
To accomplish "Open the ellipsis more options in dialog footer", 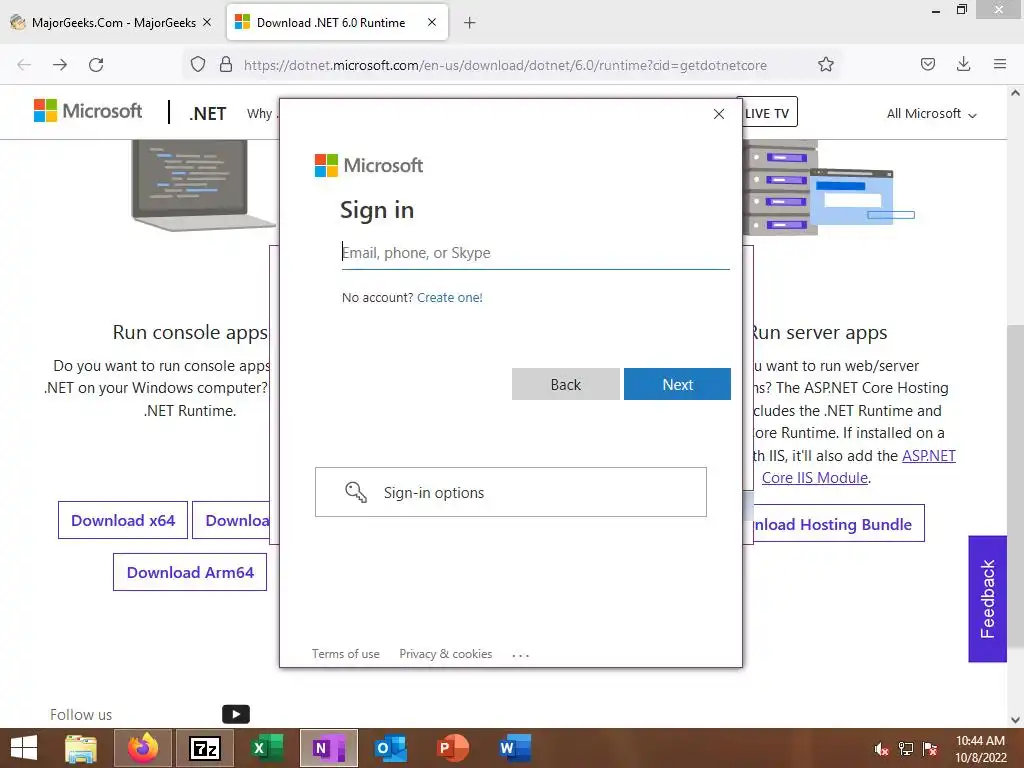I will 520,655.
